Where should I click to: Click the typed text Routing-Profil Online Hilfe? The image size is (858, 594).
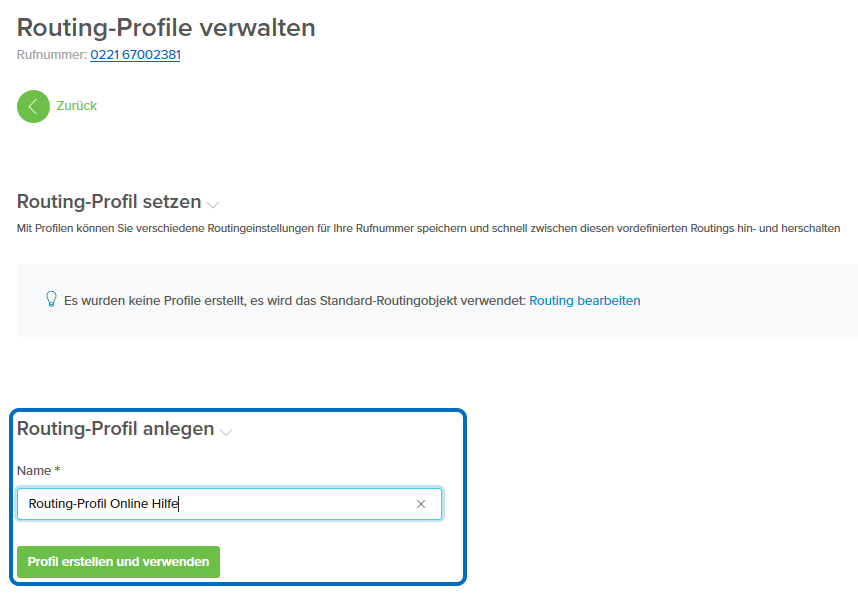coord(103,504)
